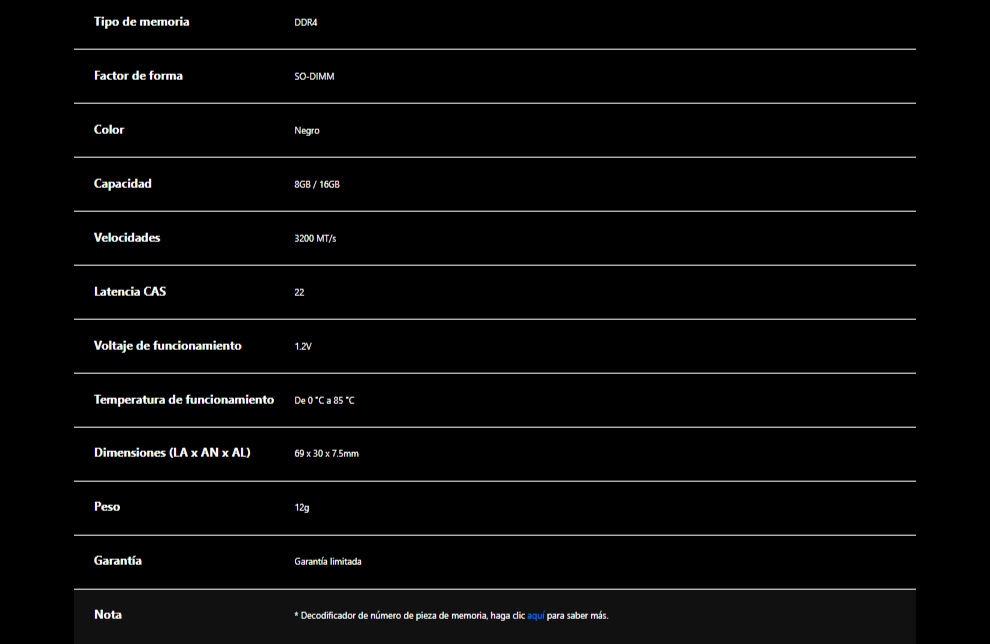Select the "Negro" color value

click(307, 131)
